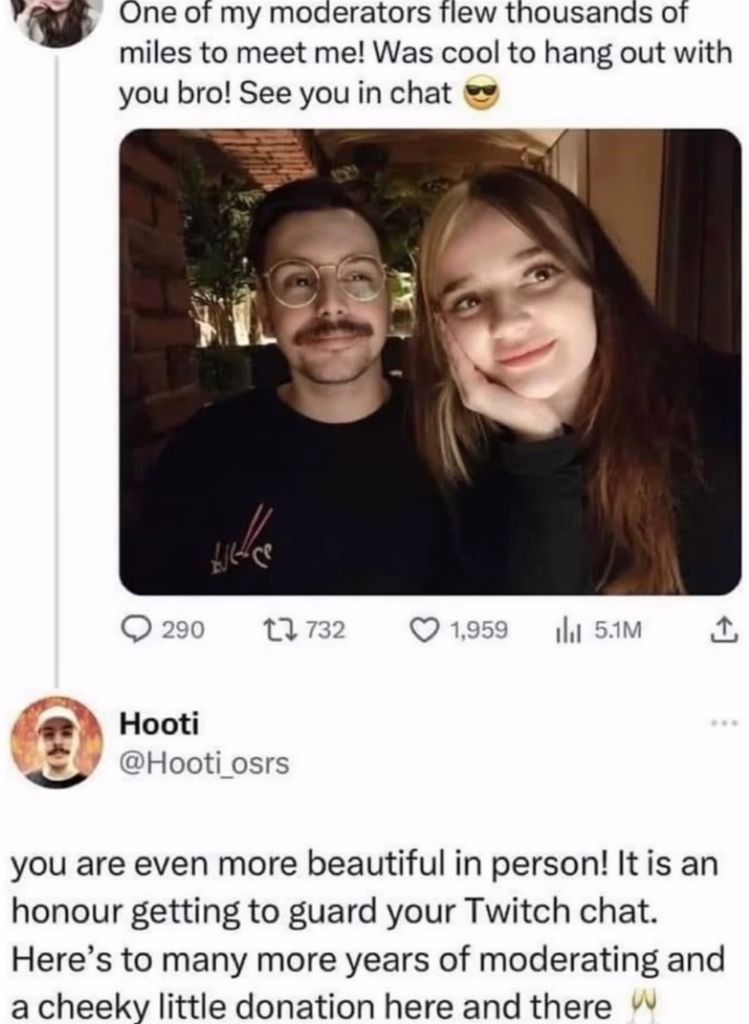Click the reply speech bubble icon
The image size is (749, 1024).
(x=138, y=630)
